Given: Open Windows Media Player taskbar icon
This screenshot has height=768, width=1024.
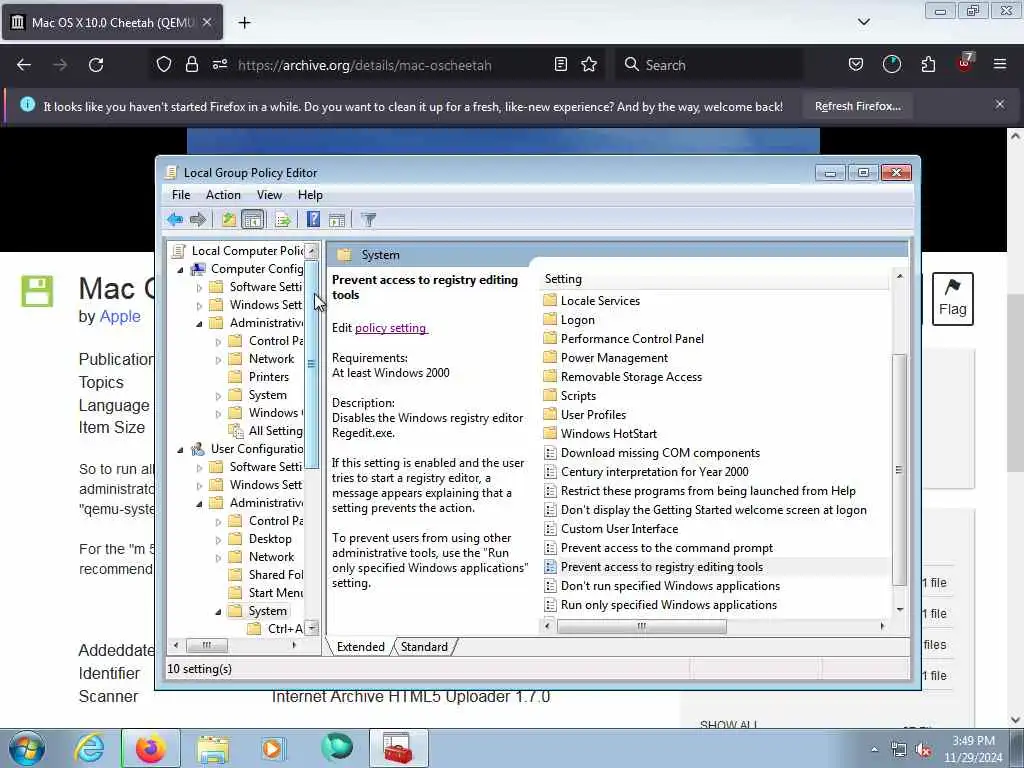Looking at the screenshot, I should coord(273,748).
